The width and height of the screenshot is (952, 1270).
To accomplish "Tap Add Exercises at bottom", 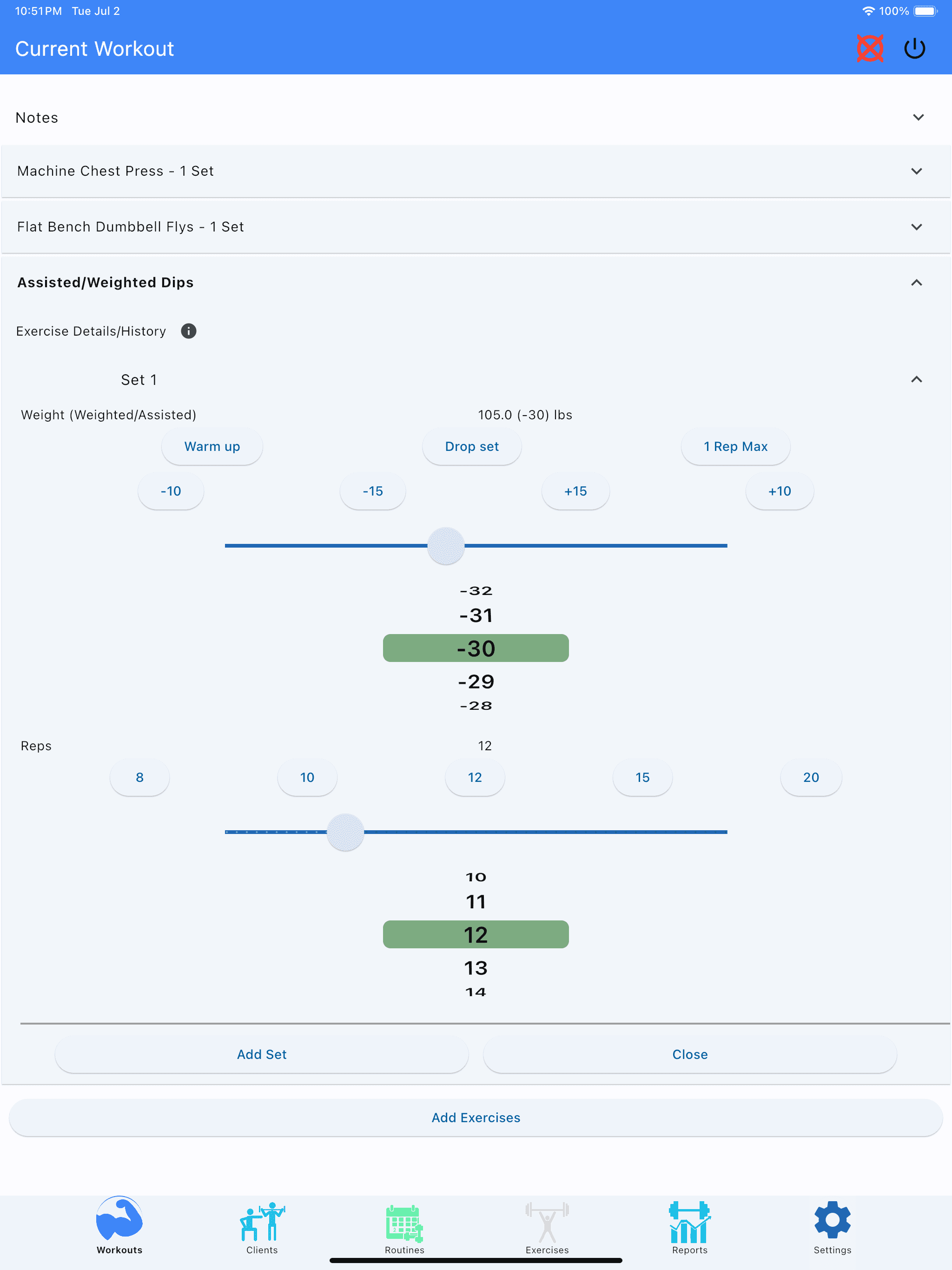I will coord(476,1117).
